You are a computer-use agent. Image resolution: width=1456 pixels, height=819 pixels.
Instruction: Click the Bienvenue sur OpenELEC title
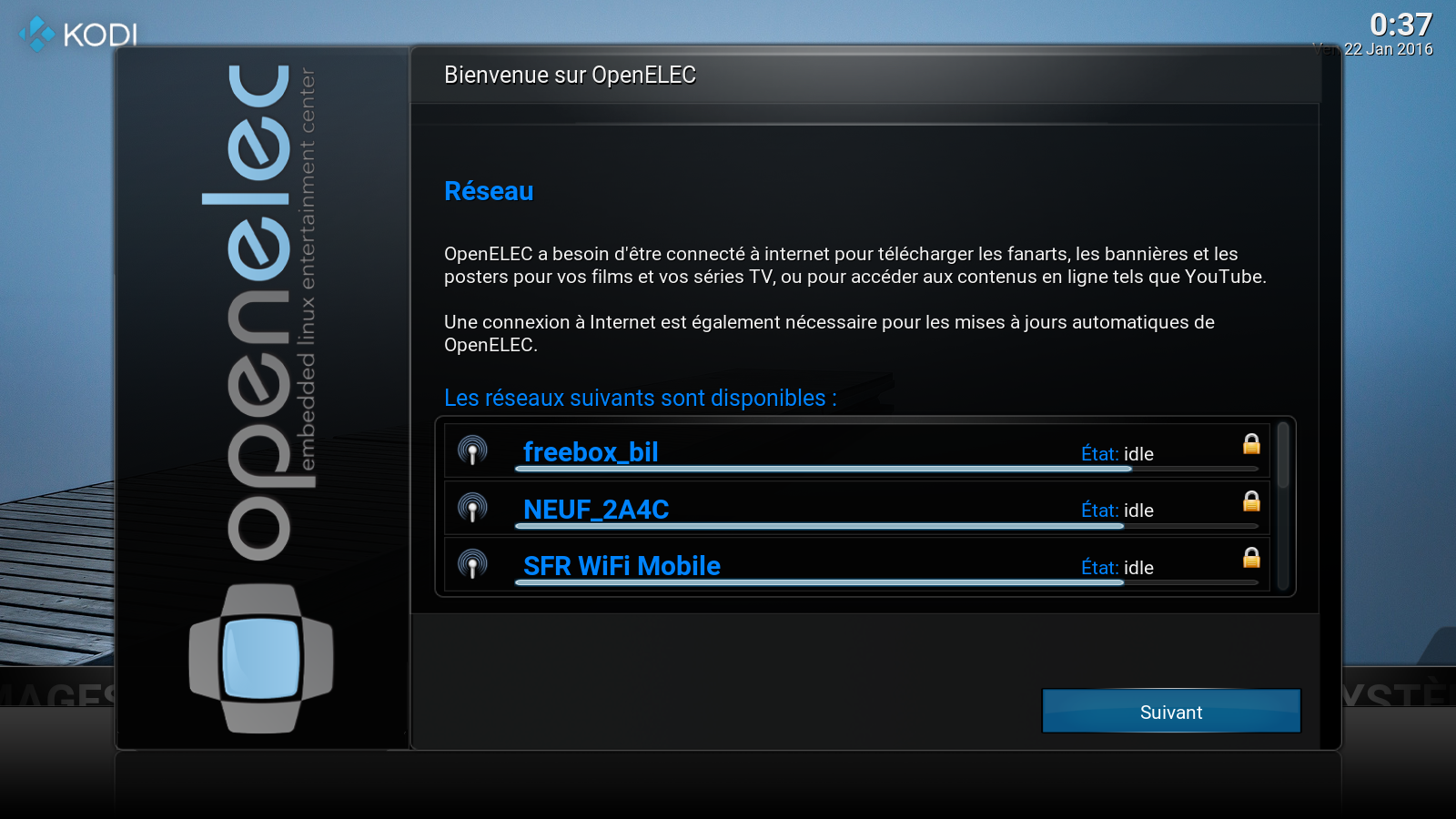click(x=570, y=75)
